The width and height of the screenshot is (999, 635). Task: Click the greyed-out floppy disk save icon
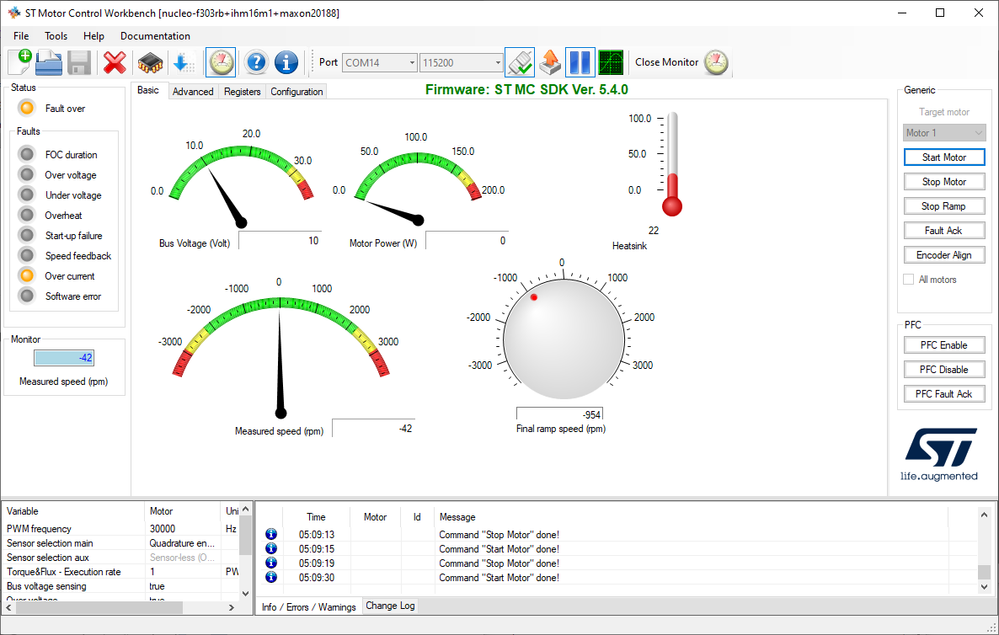[x=79, y=62]
